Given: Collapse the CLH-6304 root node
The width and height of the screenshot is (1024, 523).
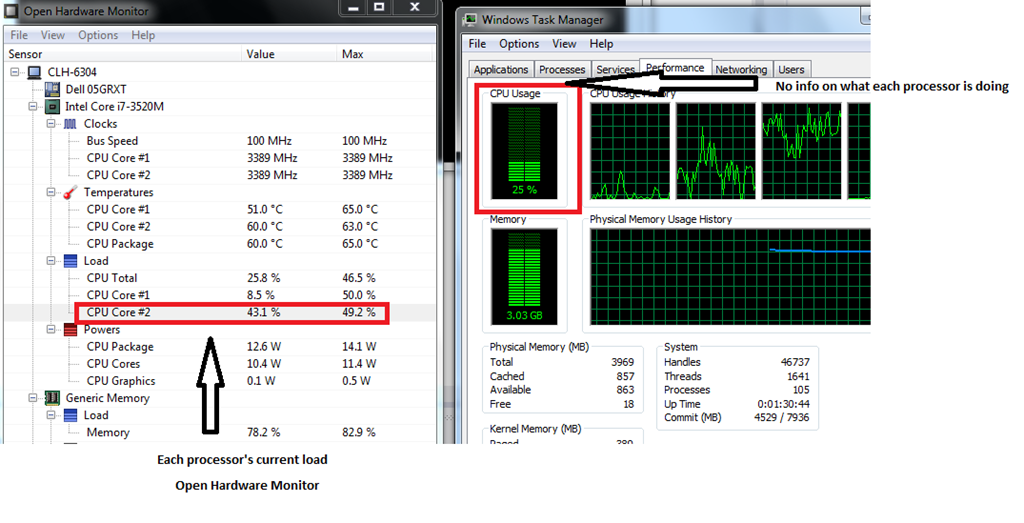Looking at the screenshot, I should tap(15, 72).
